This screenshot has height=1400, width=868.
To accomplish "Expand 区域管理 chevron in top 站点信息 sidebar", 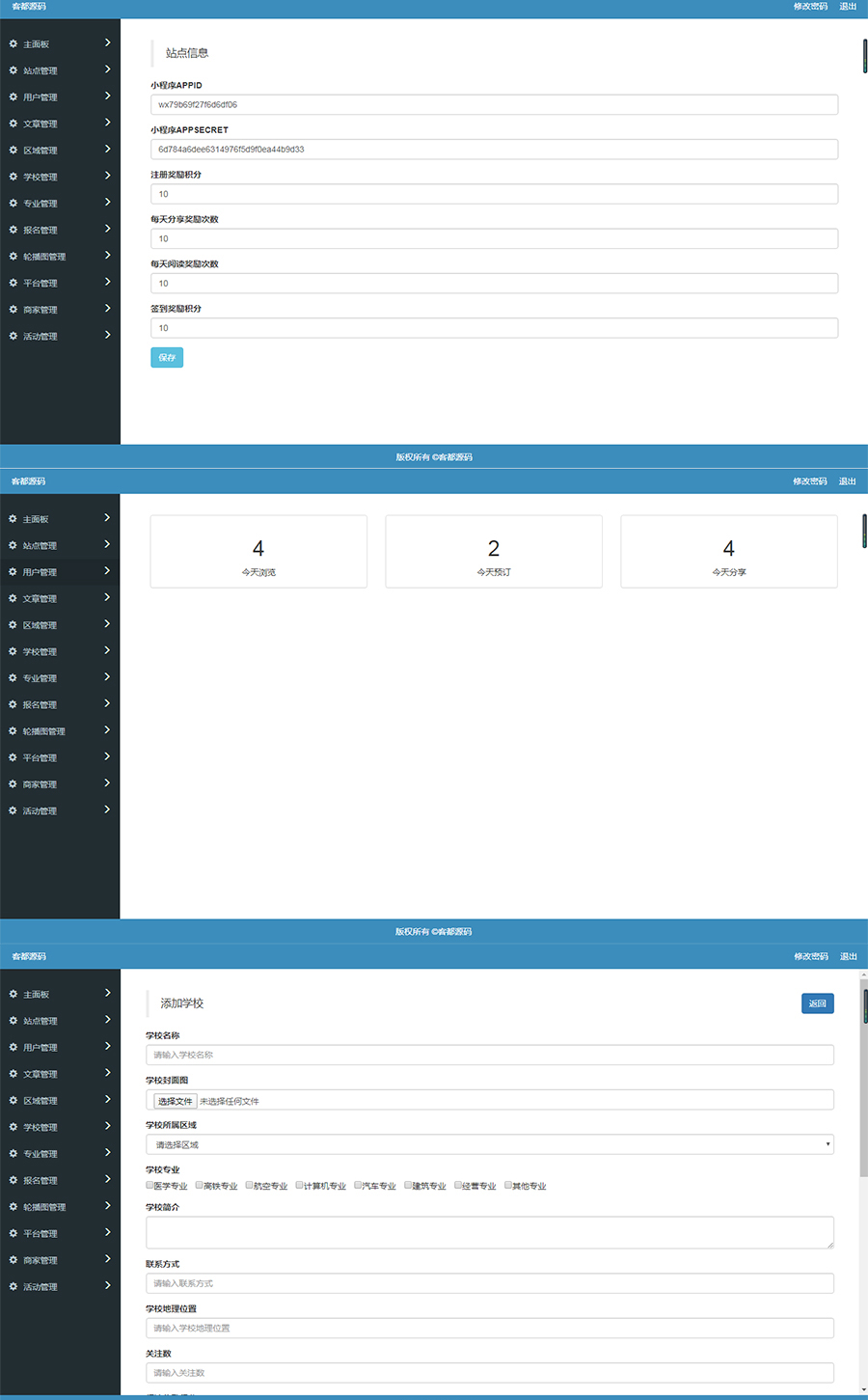I will 107,150.
